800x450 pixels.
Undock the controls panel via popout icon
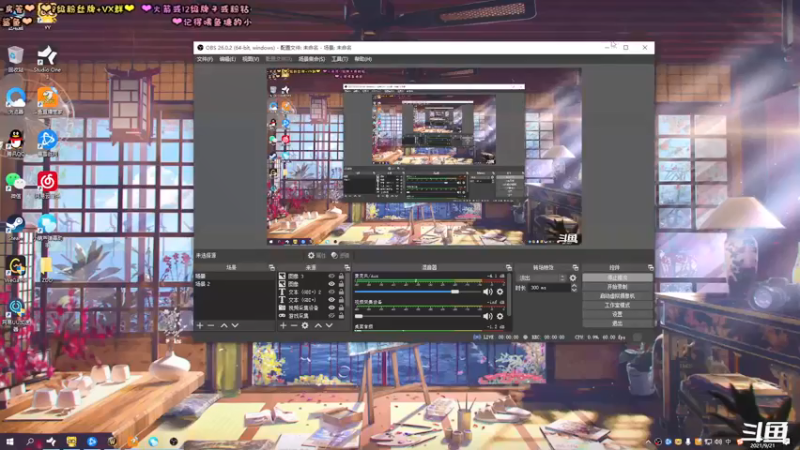pos(651,267)
